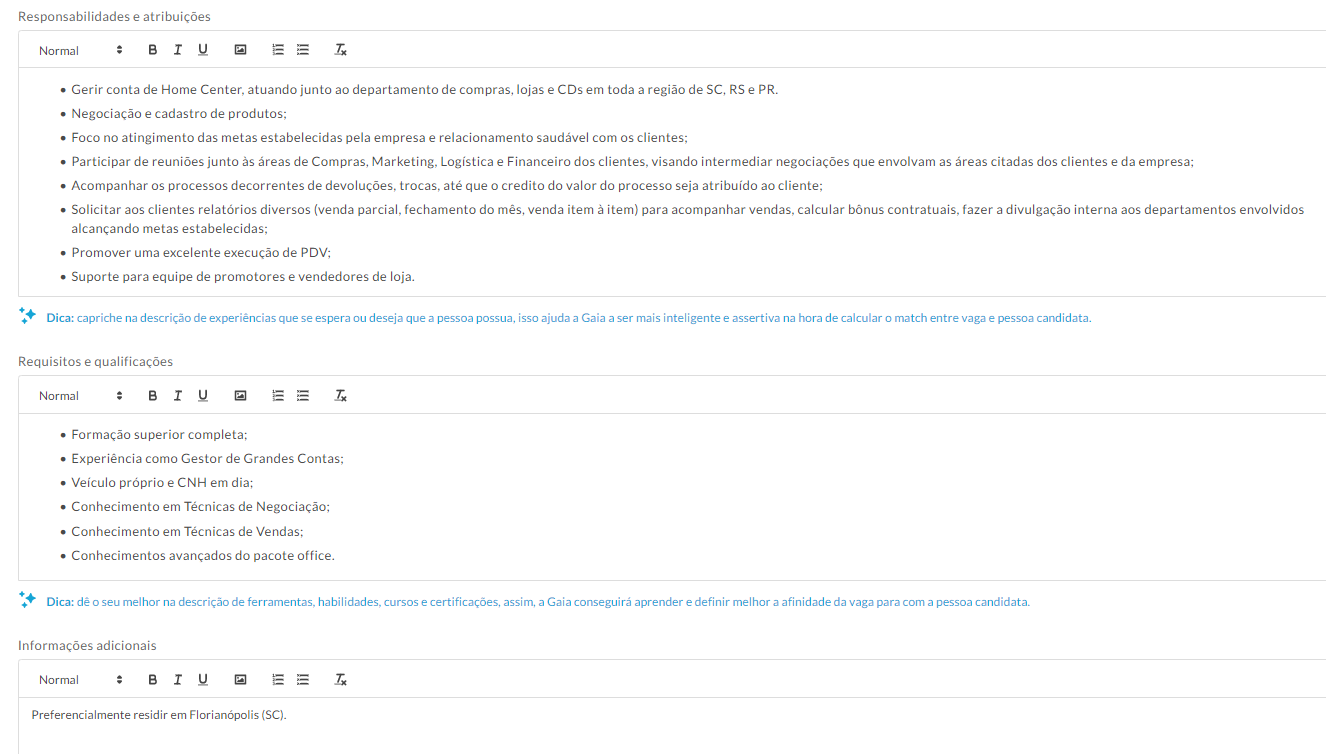This screenshot has width=1326, height=754.
Task: Toggle underline in Informações adicionais toolbar
Action: tap(203, 680)
